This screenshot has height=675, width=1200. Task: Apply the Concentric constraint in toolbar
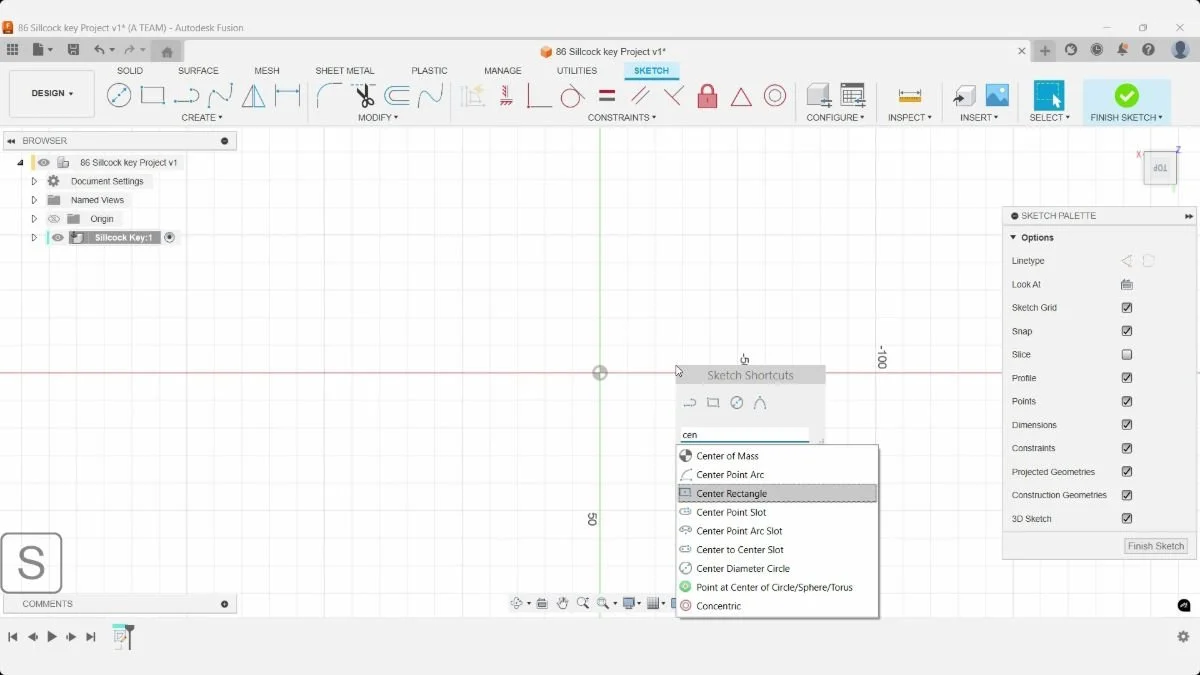tap(775, 96)
